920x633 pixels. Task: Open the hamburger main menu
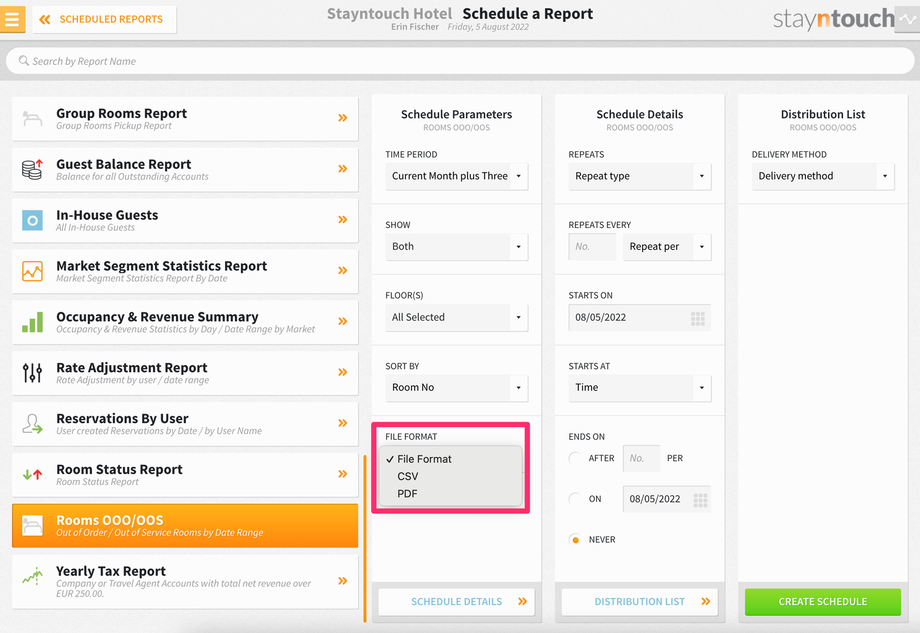(x=12, y=19)
